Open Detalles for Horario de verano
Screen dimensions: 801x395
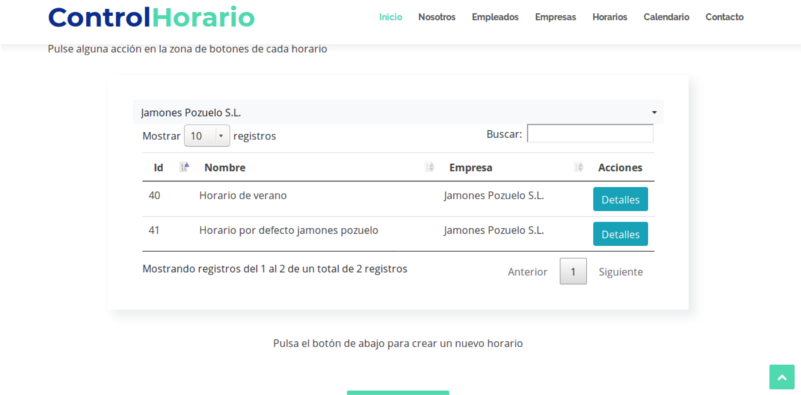(x=620, y=199)
